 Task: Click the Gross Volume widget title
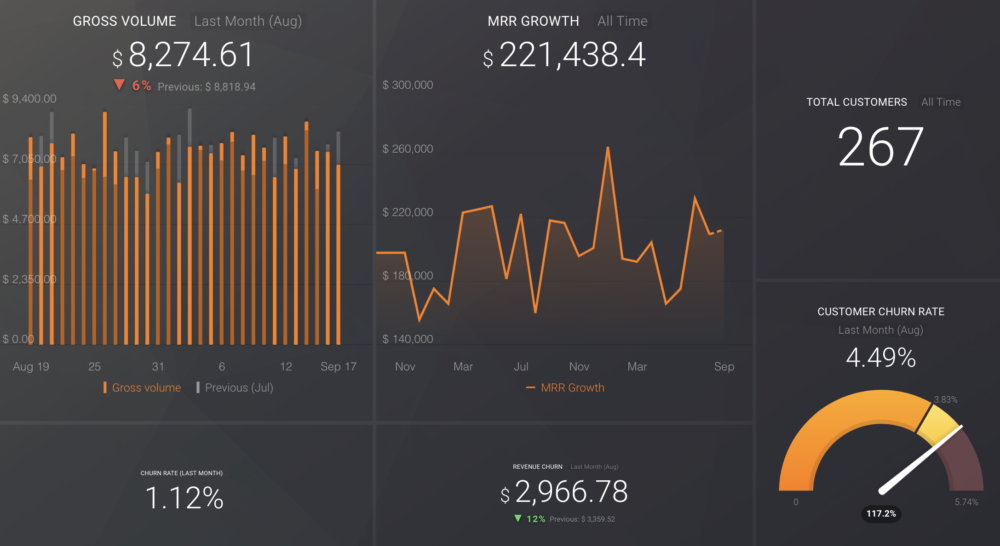pos(124,21)
